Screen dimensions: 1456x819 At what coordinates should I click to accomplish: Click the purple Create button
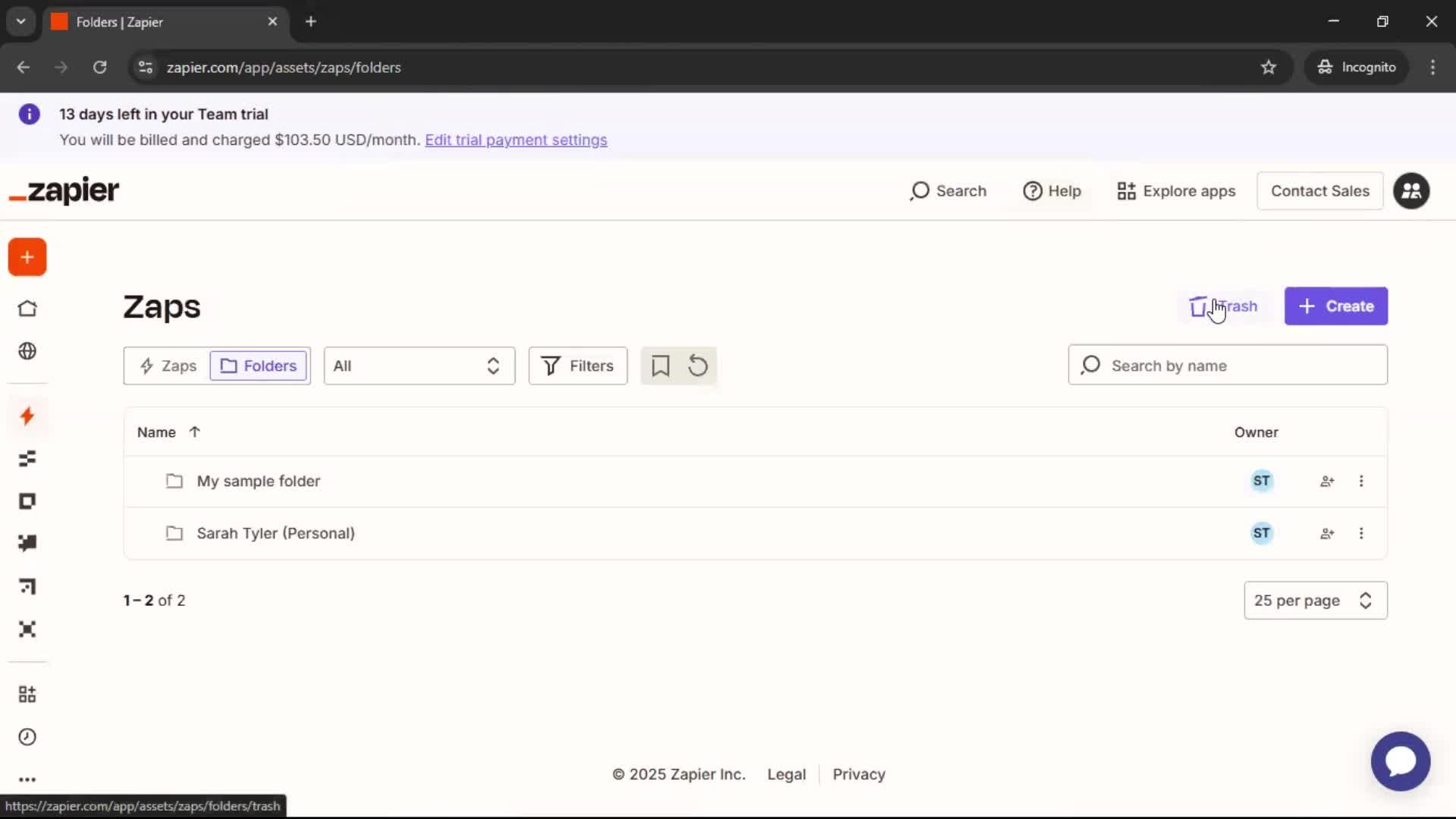point(1336,306)
